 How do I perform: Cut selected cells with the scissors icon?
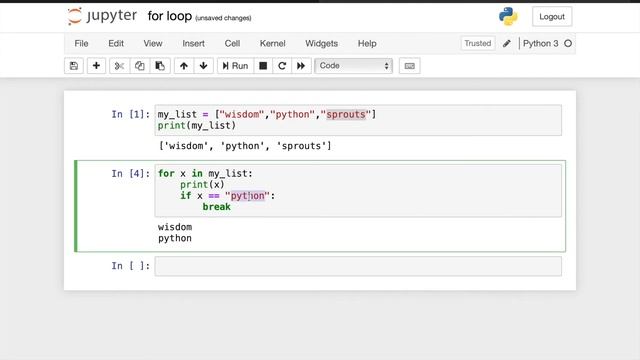119,66
